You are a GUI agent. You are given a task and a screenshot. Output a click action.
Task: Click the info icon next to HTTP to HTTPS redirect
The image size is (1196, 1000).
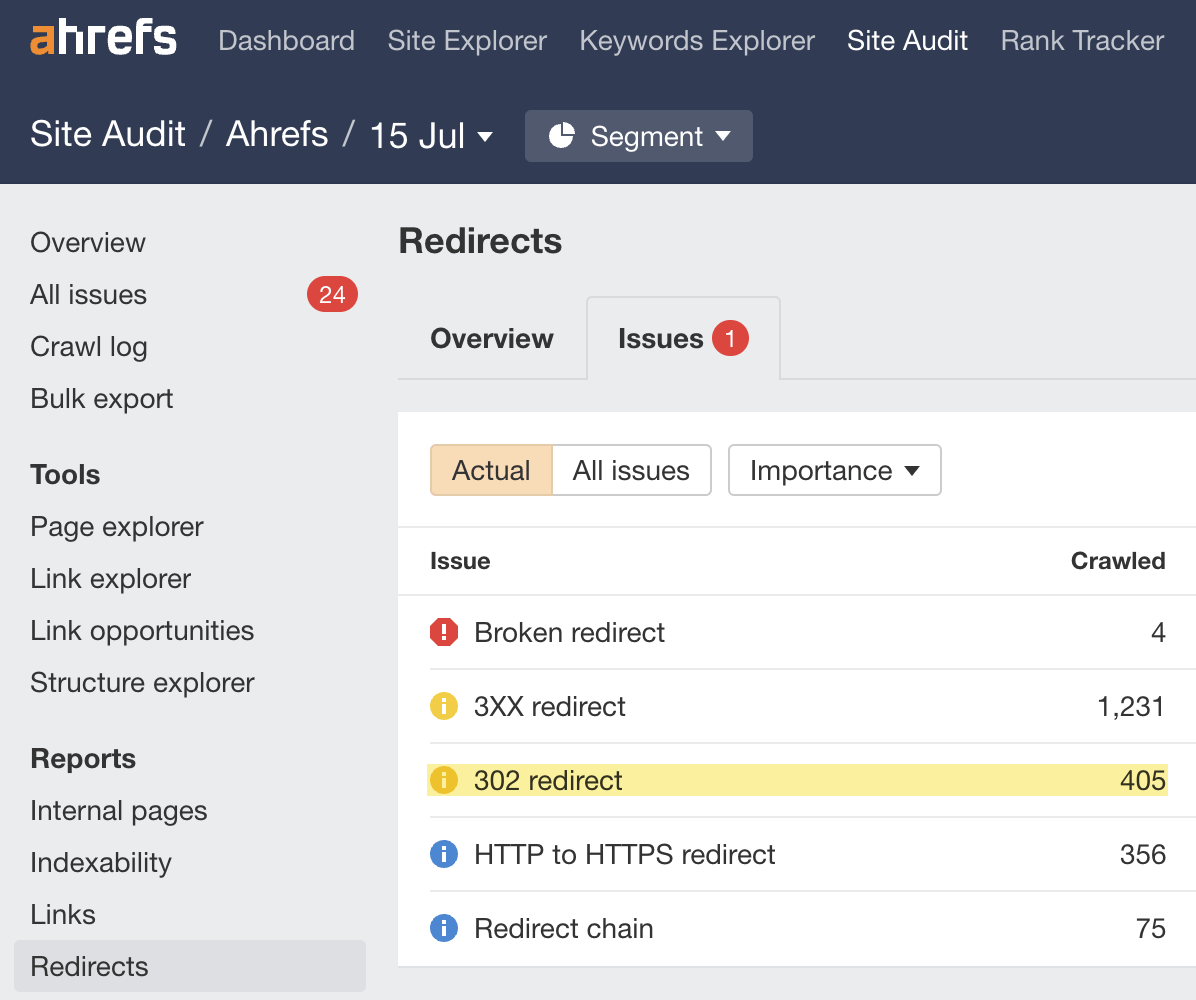tap(443, 854)
